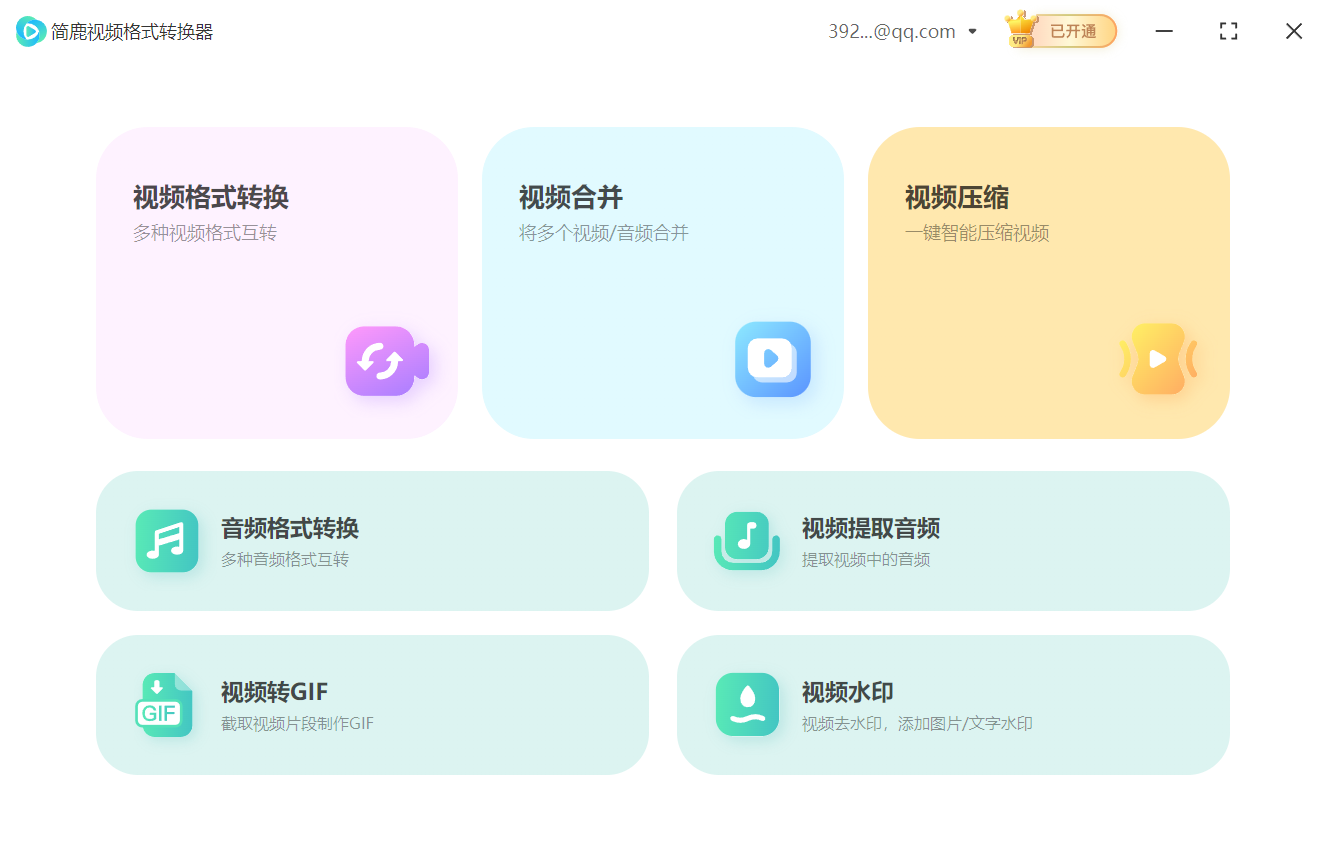Screen dimensions: 1326x860
Task: Click the yellow compression icon on 视频压缩 card
Action: pos(1159,359)
